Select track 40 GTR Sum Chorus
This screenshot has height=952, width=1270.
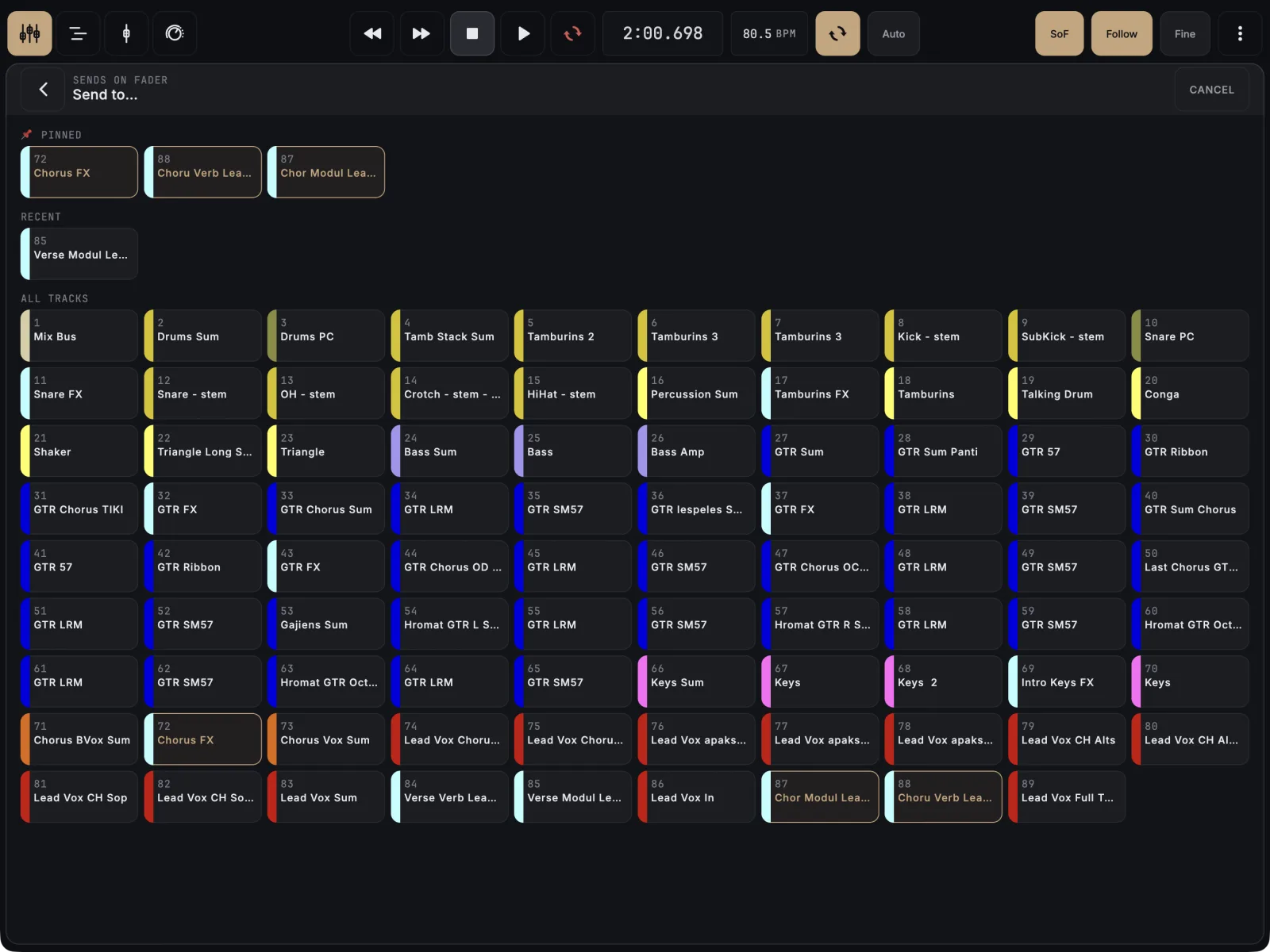pos(1191,509)
